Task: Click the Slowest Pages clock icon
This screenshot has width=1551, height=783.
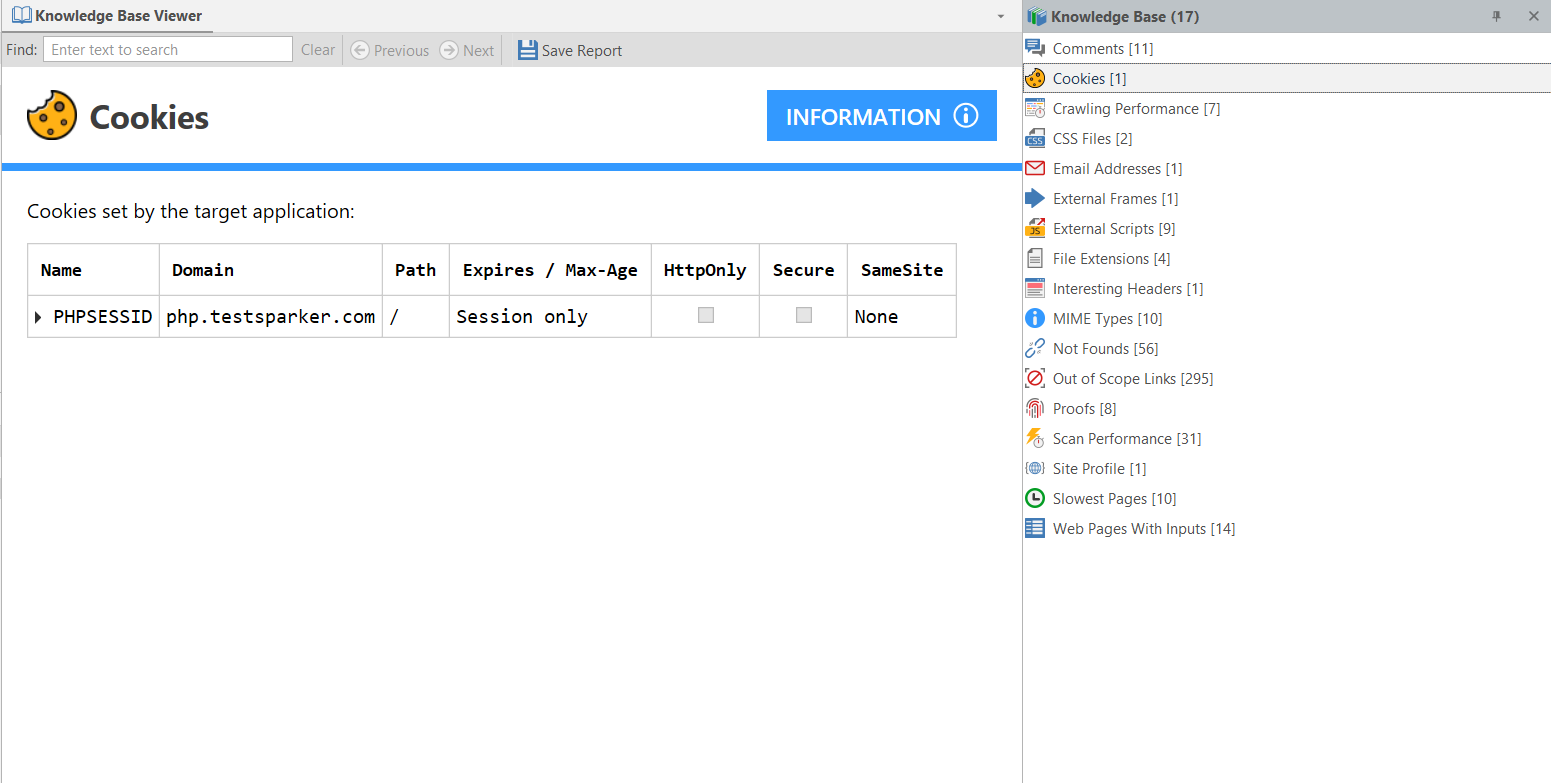Action: coord(1035,498)
